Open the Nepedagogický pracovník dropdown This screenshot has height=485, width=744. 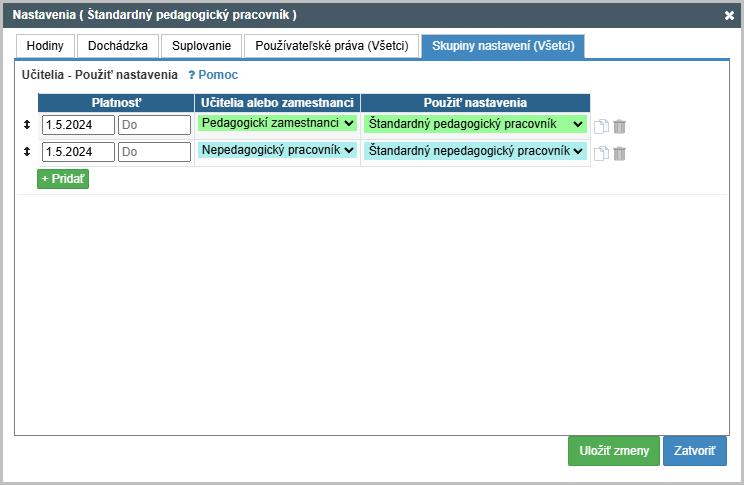277,150
